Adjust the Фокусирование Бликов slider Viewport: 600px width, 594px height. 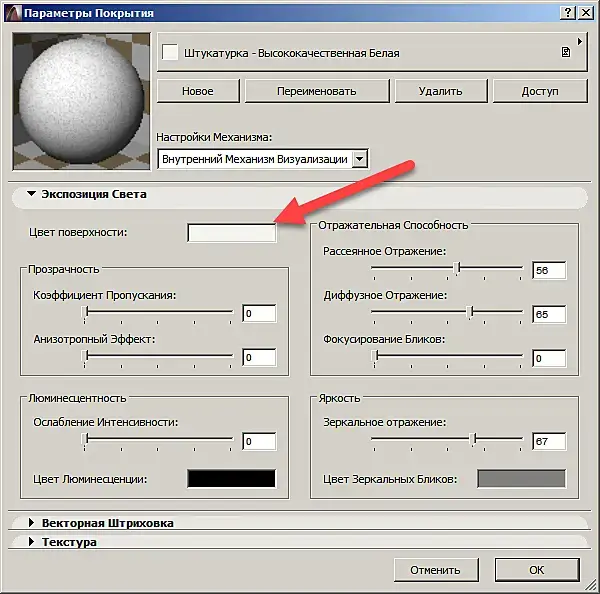pyautogui.click(x=375, y=356)
